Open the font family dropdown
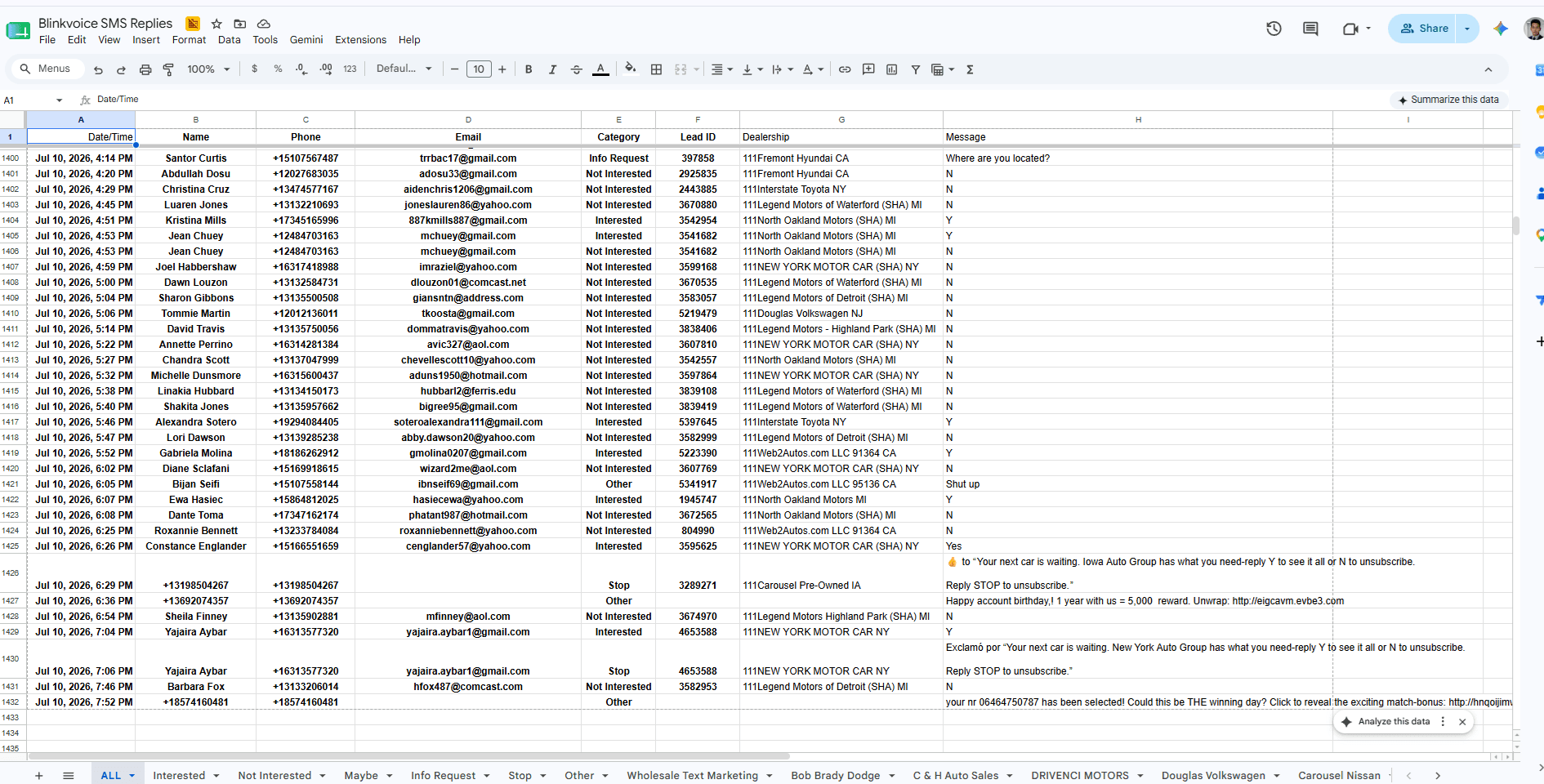Screen dimensions: 1544x784 pos(404,69)
